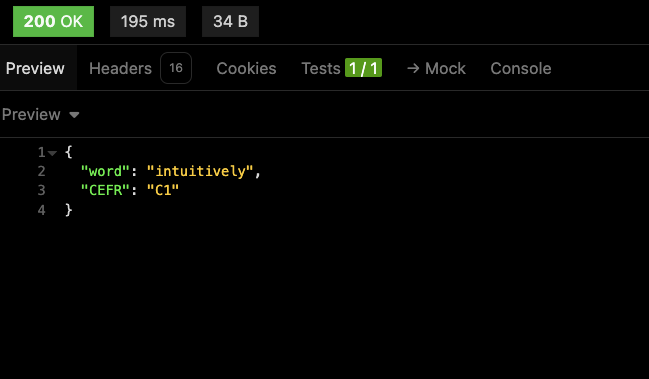Open the Cookies tab
This screenshot has width=649, height=379.
(246, 68)
